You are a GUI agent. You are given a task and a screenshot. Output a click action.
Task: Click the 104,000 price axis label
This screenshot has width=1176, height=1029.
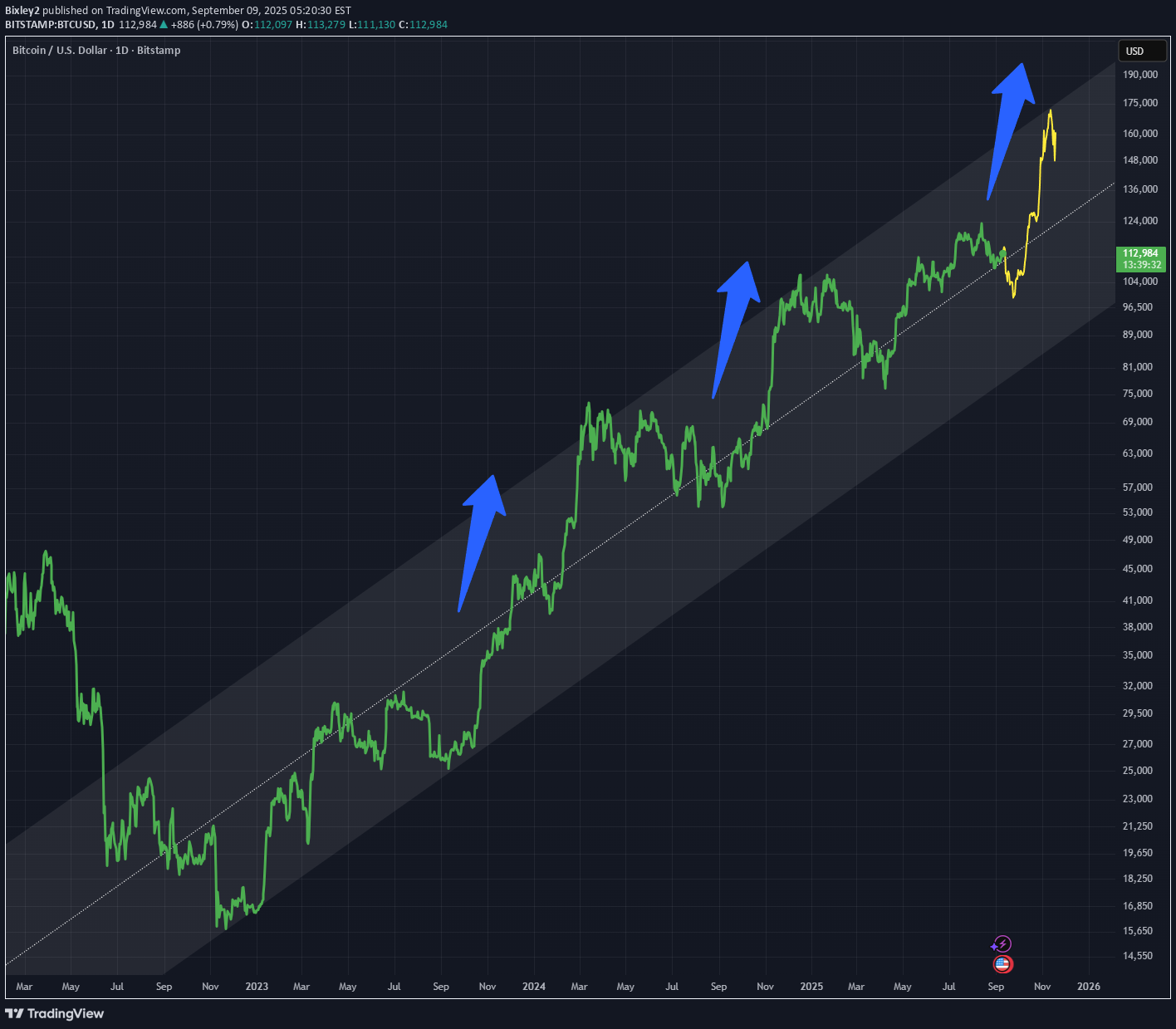click(1140, 282)
